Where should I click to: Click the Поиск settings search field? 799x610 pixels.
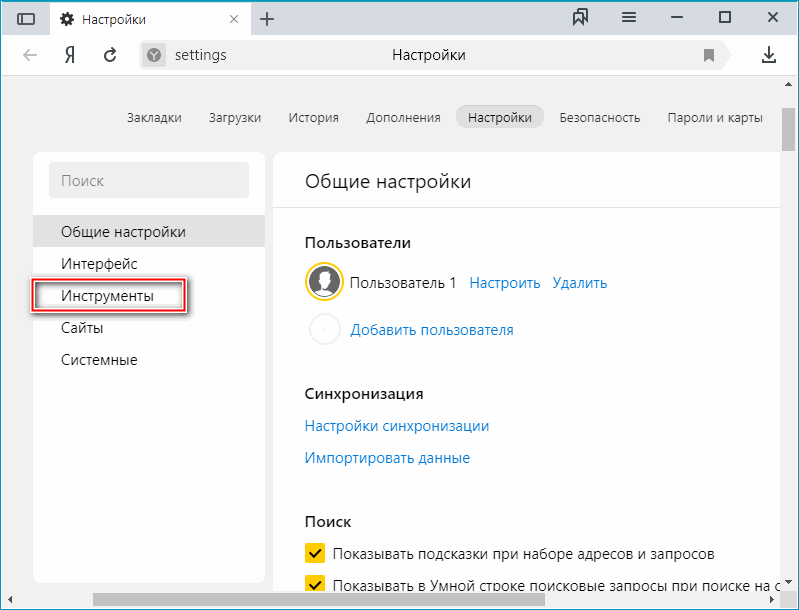coord(149,180)
